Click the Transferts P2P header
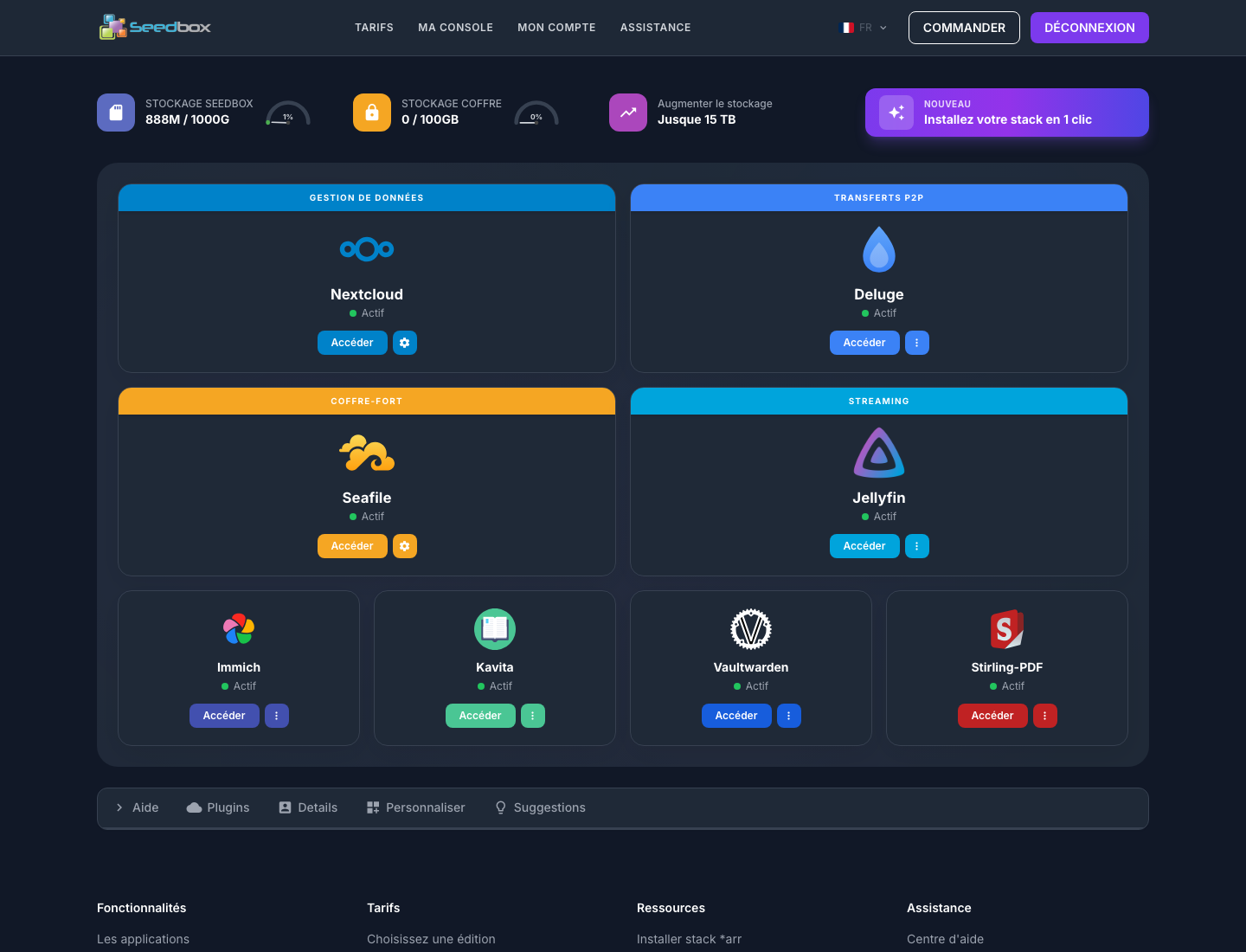 879,197
